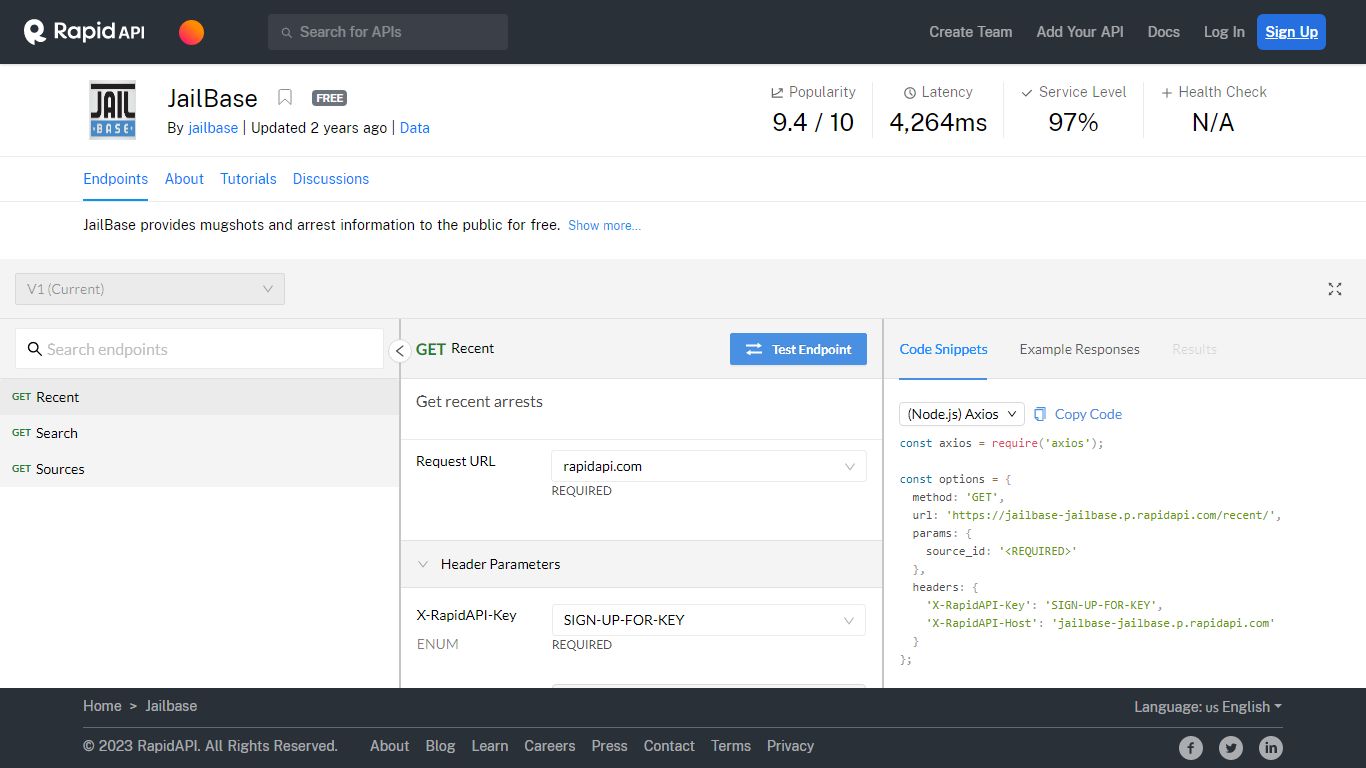Open the Twitter footer icon
The image size is (1366, 768).
[x=1231, y=747]
